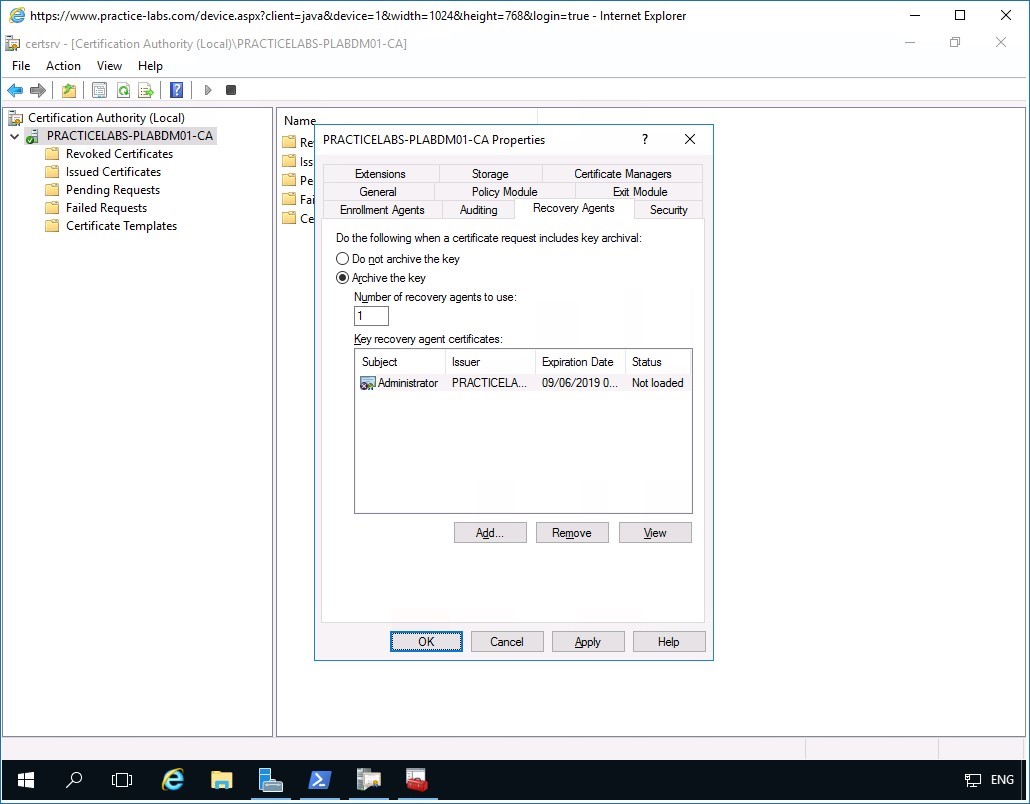
Task: Open PowerShell from the taskbar
Action: click(319, 780)
